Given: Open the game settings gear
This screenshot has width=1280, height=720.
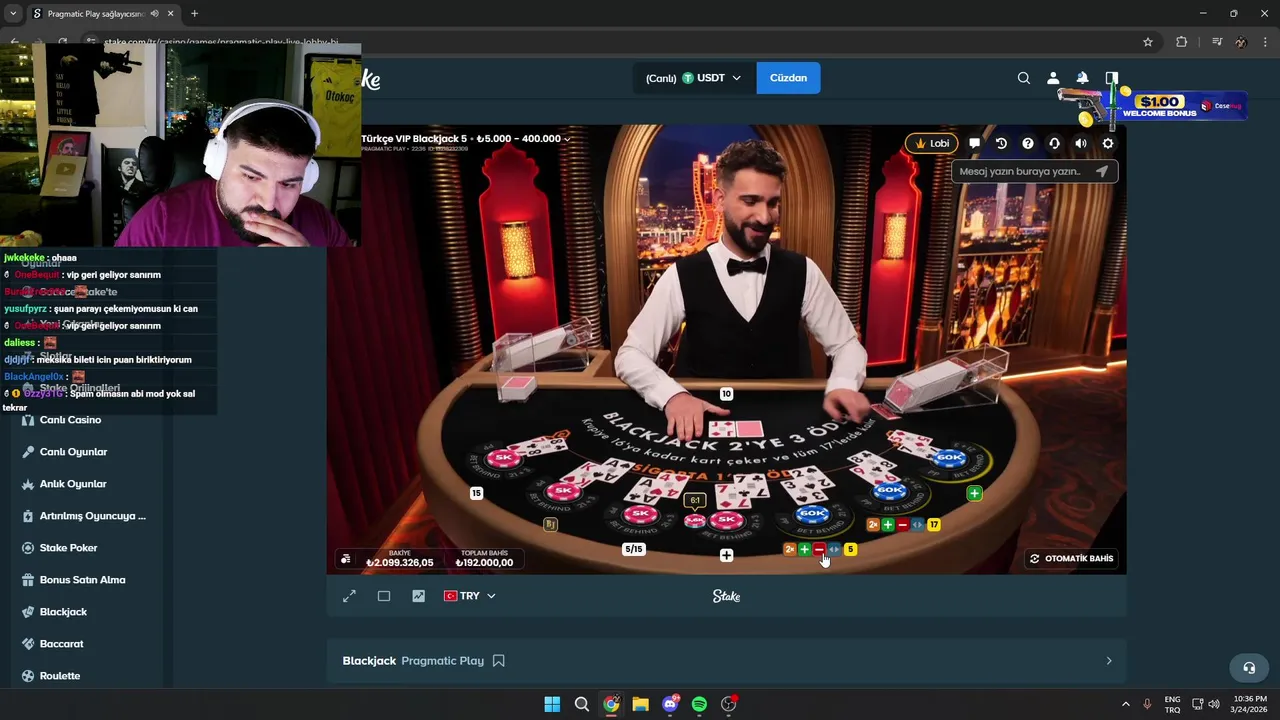Looking at the screenshot, I should pos(1108,143).
